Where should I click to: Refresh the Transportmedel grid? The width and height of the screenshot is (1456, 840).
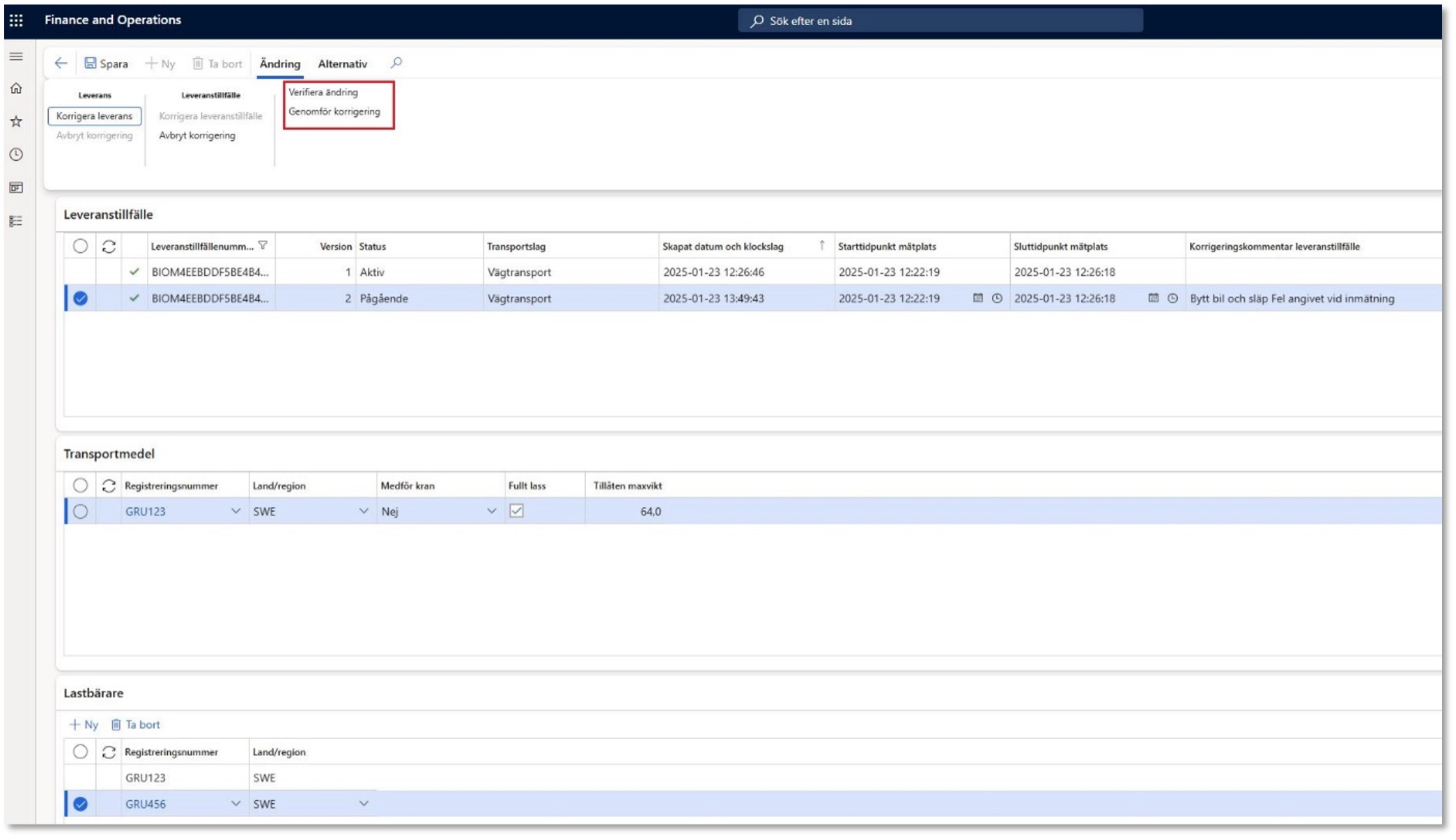(109, 485)
